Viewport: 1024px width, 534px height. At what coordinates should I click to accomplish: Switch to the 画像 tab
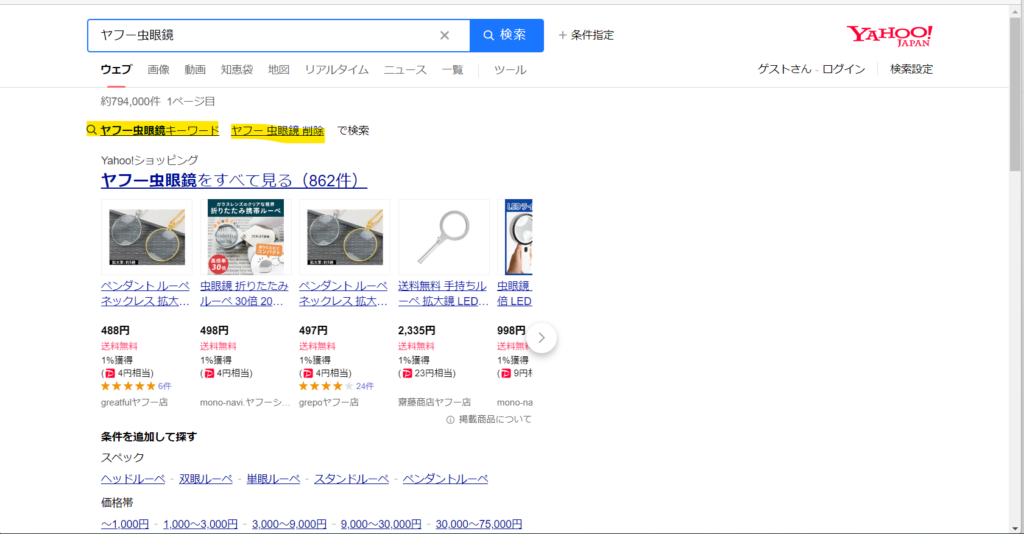[158, 70]
